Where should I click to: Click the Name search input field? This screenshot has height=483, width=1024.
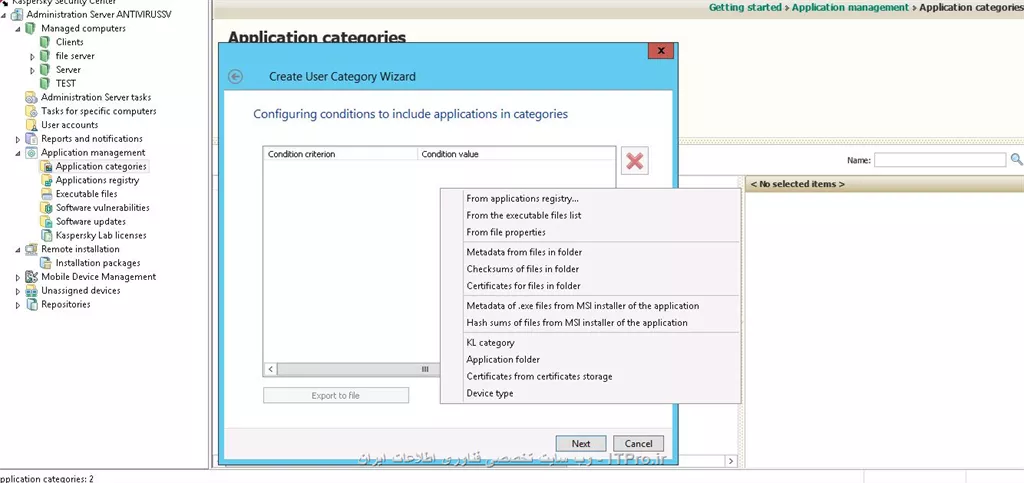click(940, 160)
